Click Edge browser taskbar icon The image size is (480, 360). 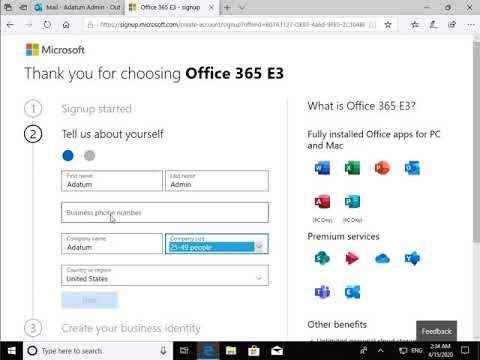(x=208, y=351)
